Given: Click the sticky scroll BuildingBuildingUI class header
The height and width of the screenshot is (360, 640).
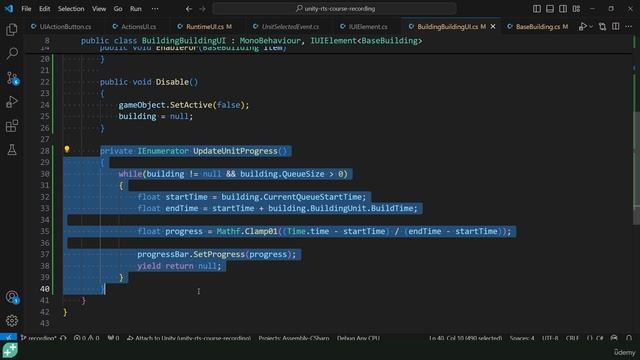Looking at the screenshot, I should point(251,40).
